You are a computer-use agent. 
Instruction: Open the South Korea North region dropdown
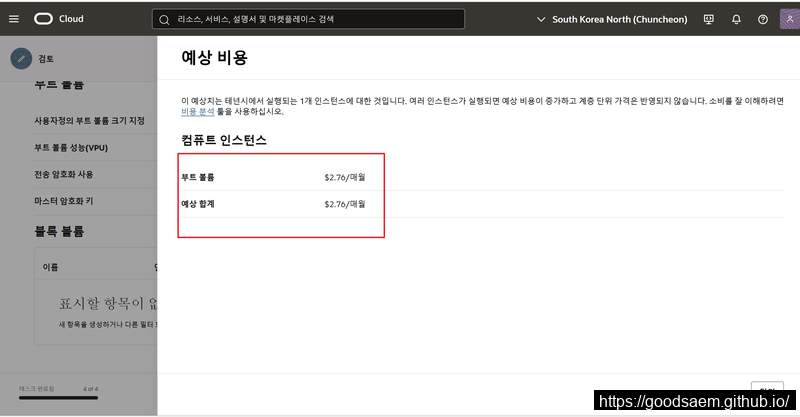pos(612,19)
